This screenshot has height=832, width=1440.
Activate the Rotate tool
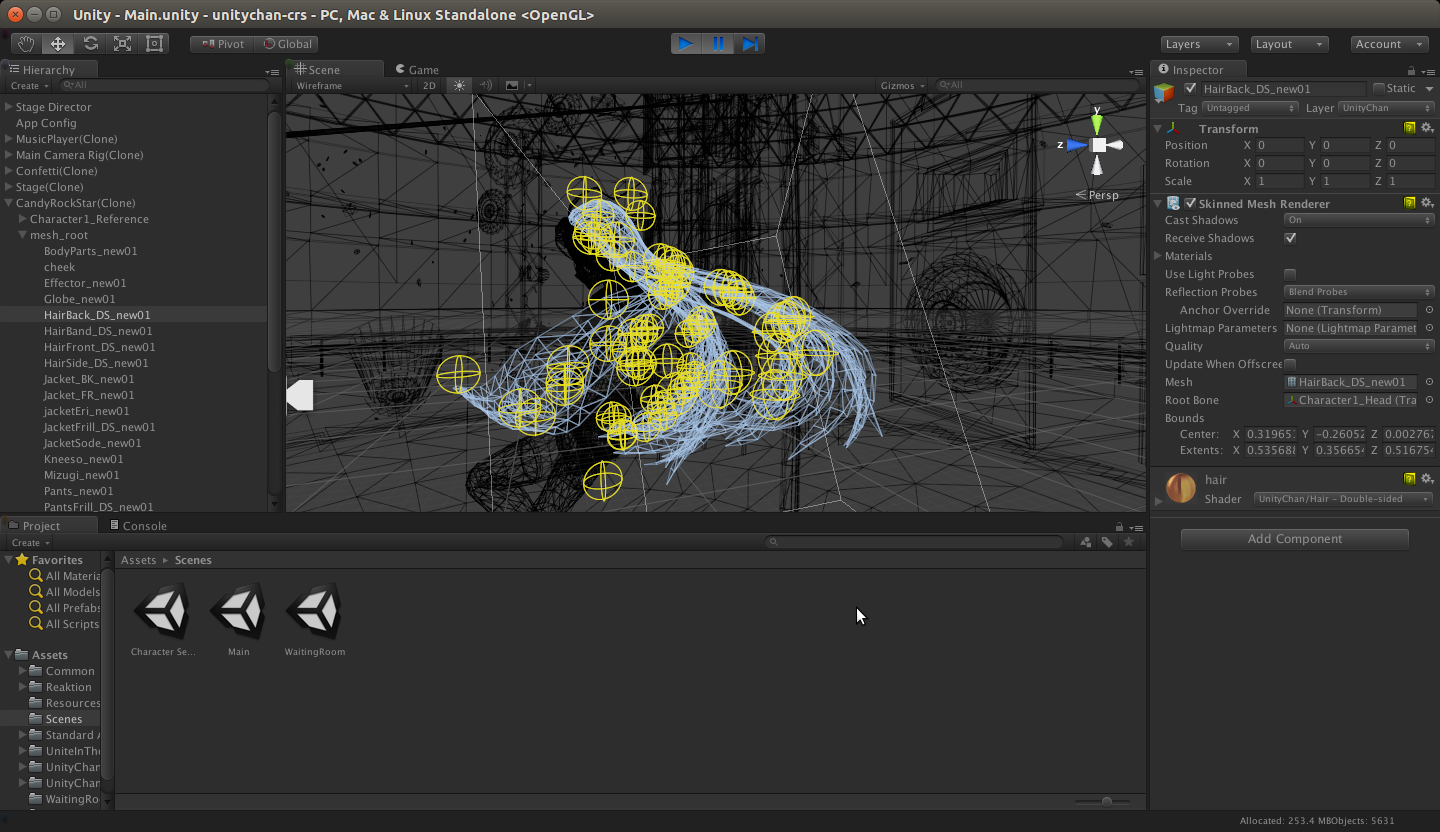pyautogui.click(x=90, y=43)
